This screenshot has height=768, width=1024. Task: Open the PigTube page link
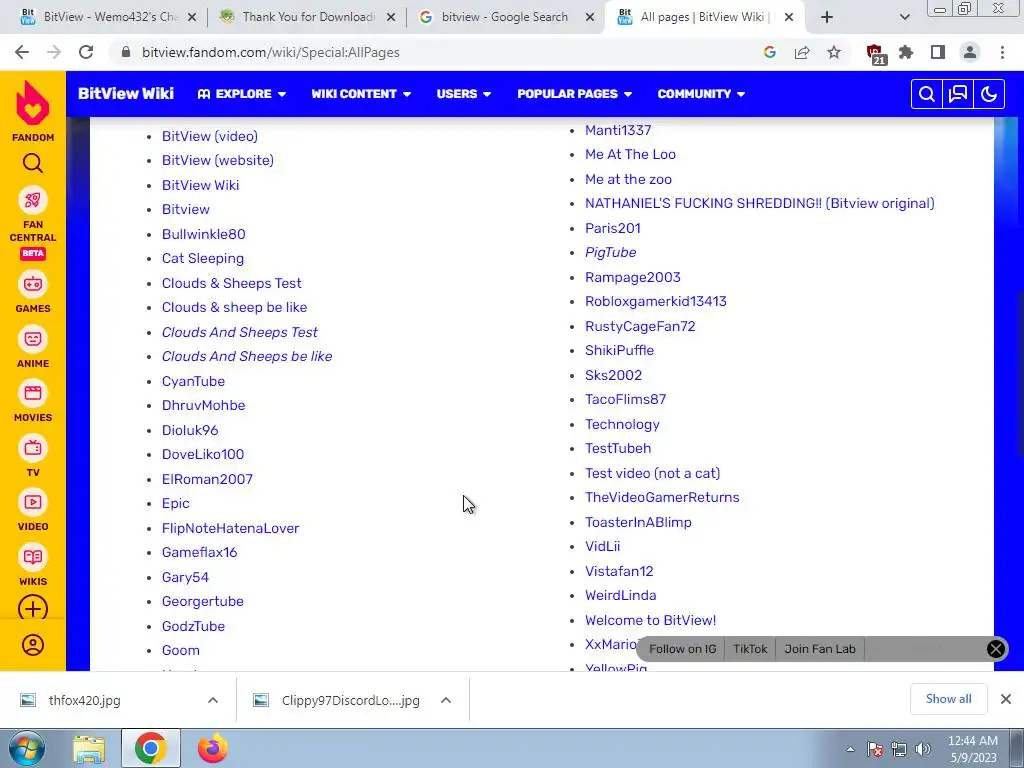[x=611, y=253]
